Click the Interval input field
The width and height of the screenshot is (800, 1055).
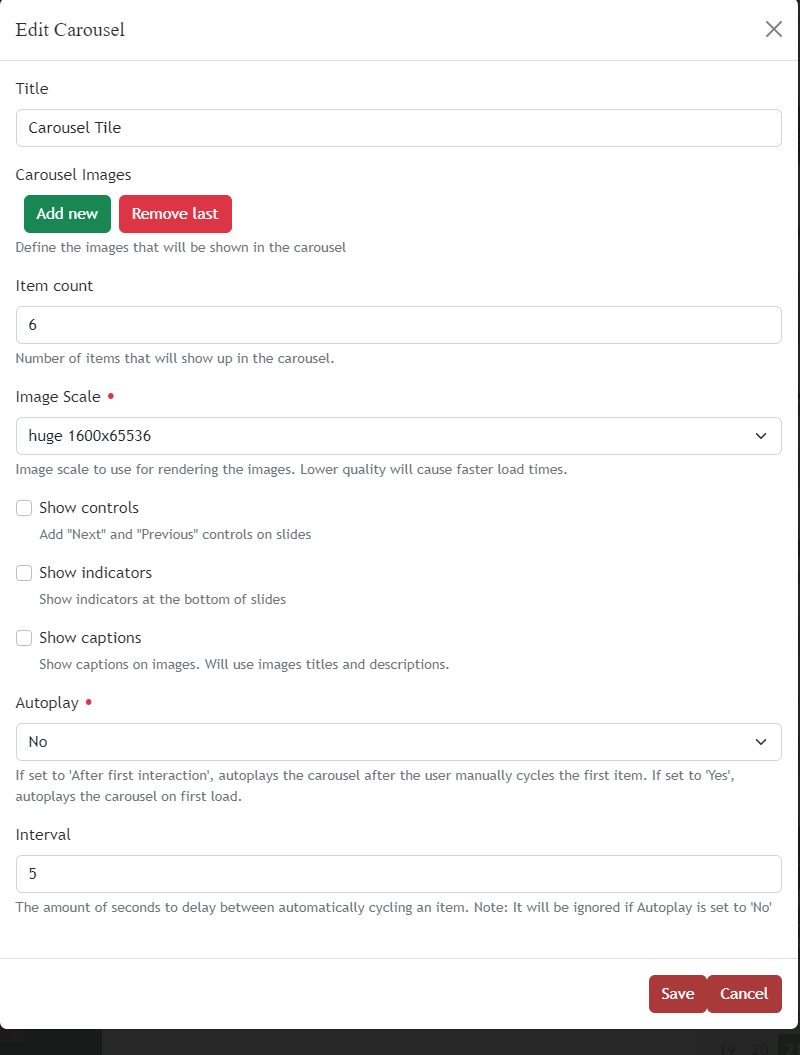click(398, 873)
